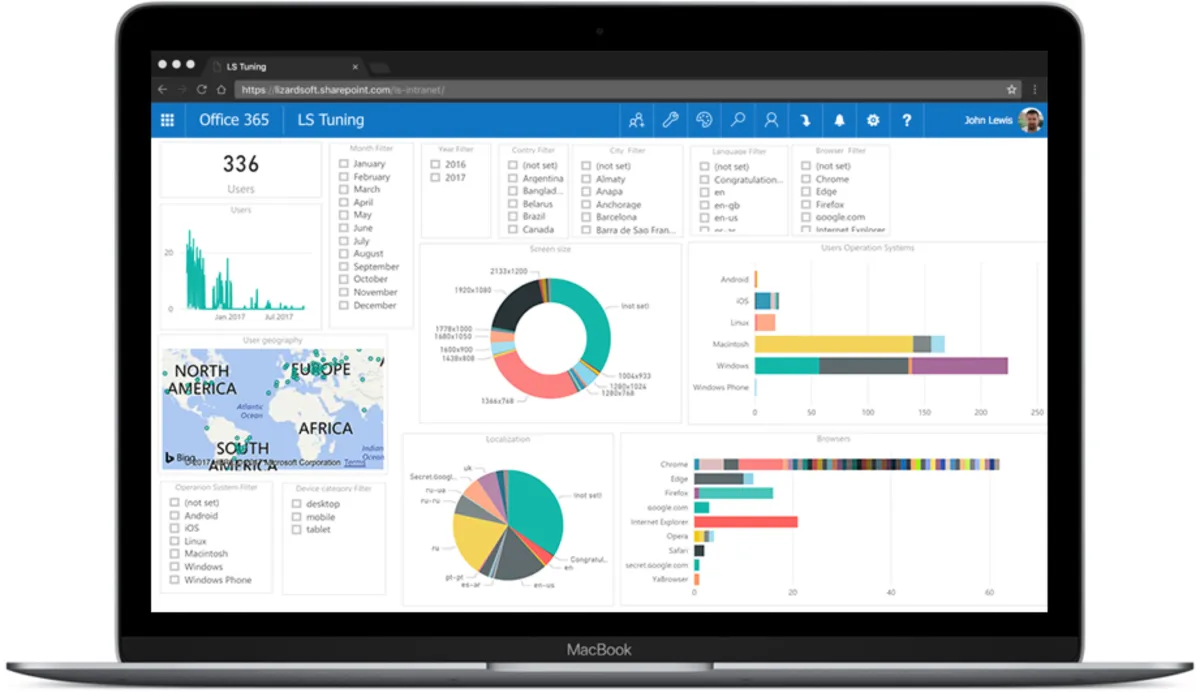Check iOS in Operation System Filter
The width and height of the screenshot is (1200, 693).
click(x=175, y=528)
